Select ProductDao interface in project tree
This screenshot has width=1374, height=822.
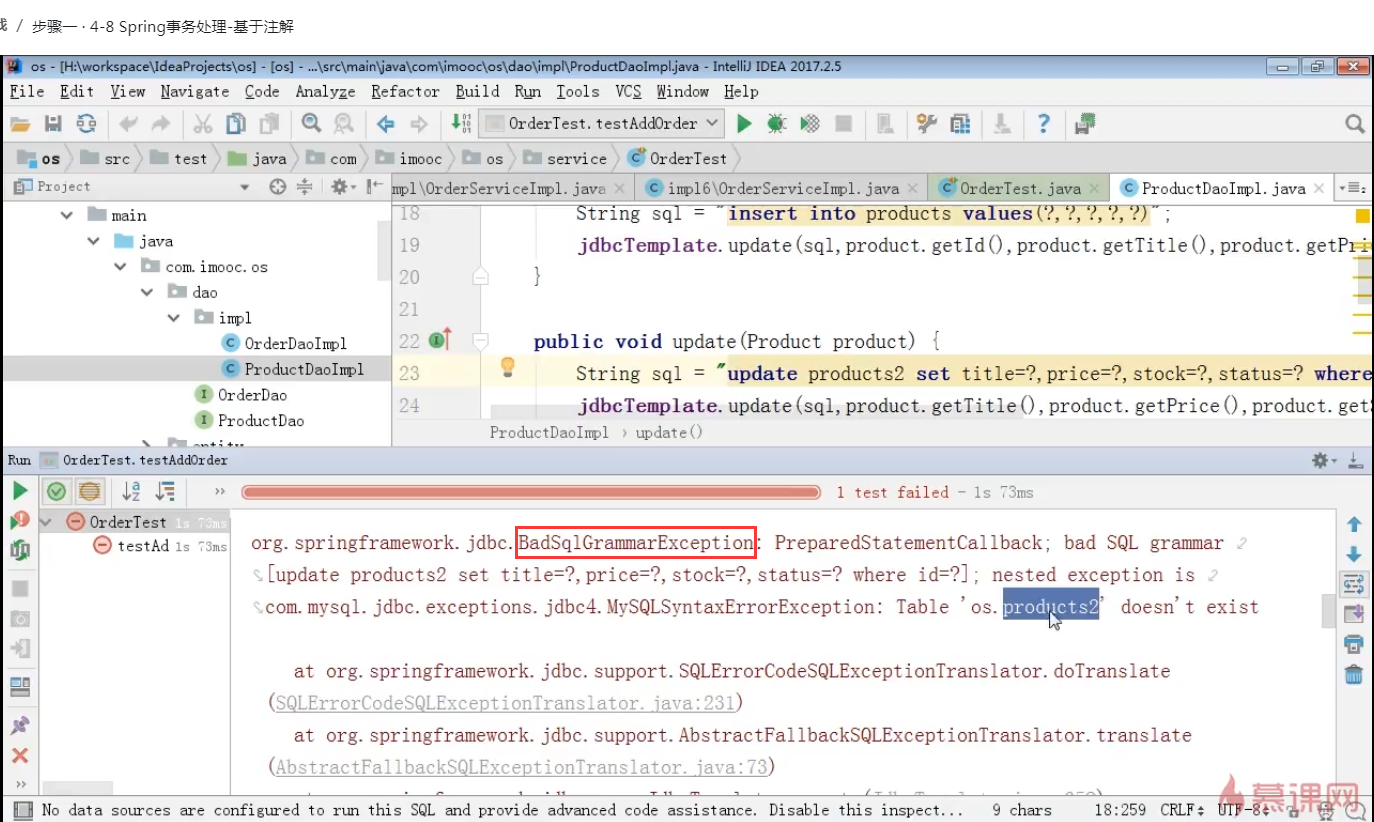pyautogui.click(x=249, y=420)
